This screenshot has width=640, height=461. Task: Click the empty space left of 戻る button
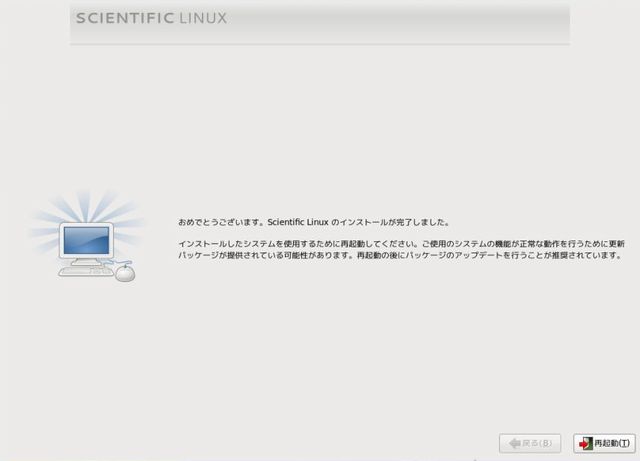pos(300,442)
